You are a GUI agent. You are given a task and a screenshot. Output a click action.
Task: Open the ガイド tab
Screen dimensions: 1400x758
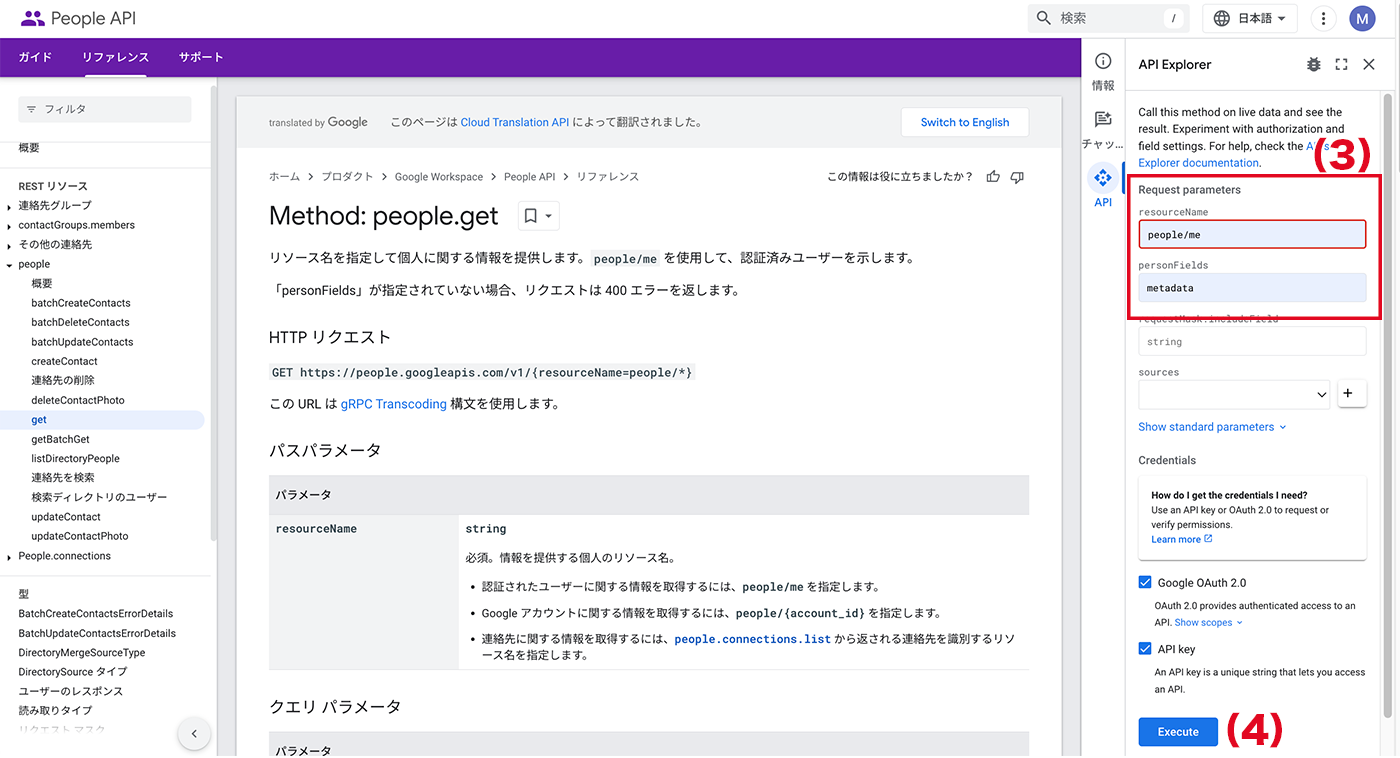[35, 57]
